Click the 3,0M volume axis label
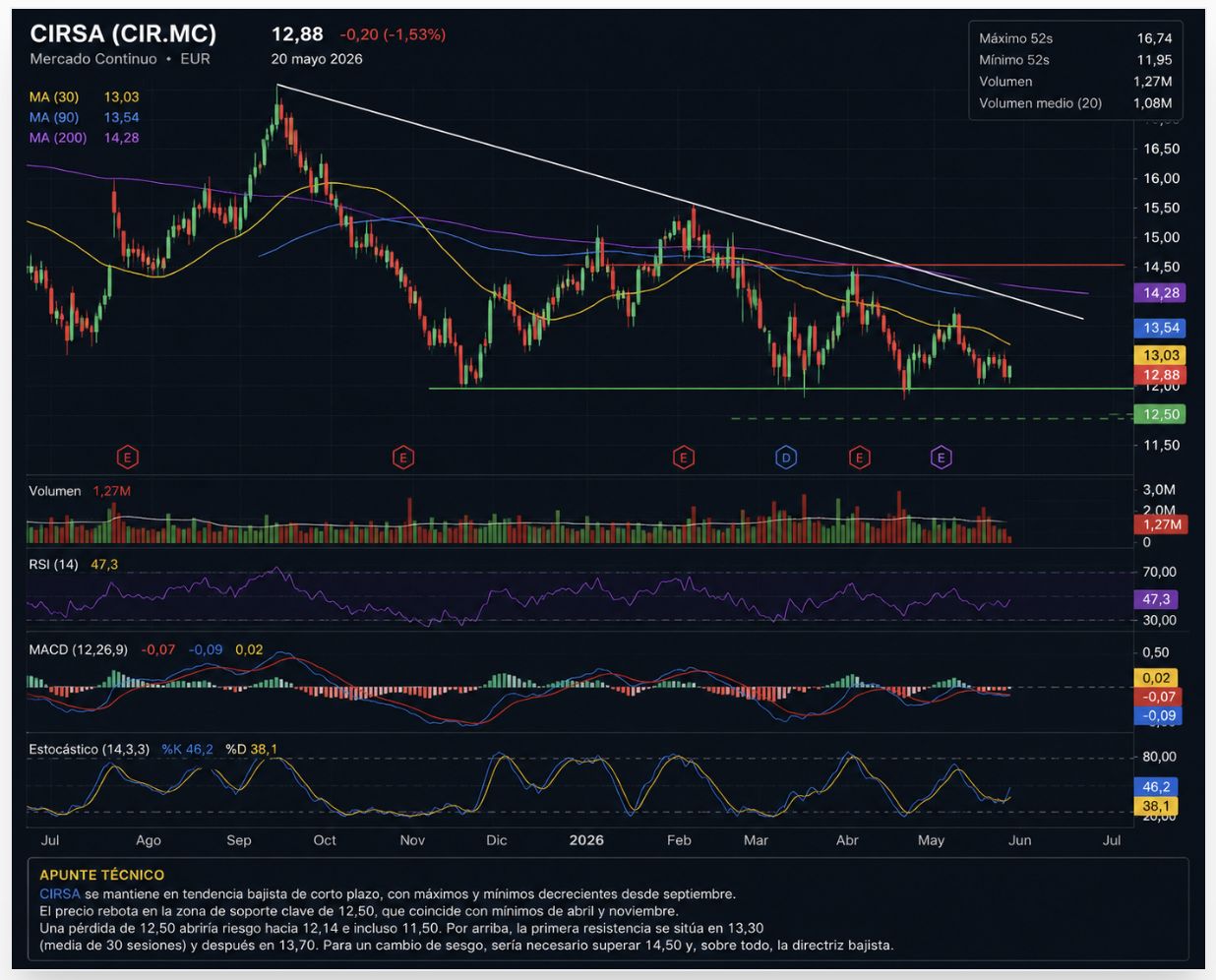The width and height of the screenshot is (1216, 980). [1159, 490]
